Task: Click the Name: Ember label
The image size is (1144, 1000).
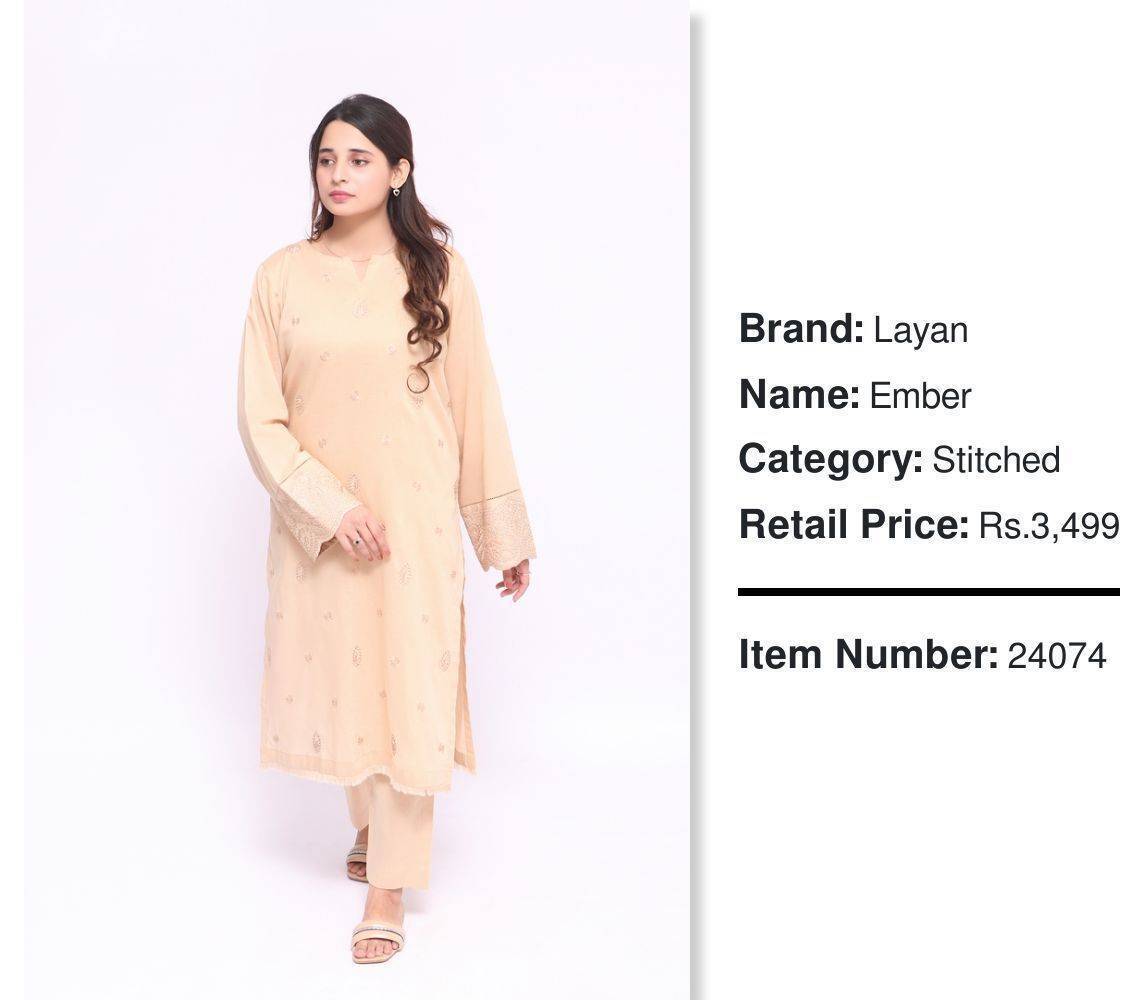Action: click(854, 395)
